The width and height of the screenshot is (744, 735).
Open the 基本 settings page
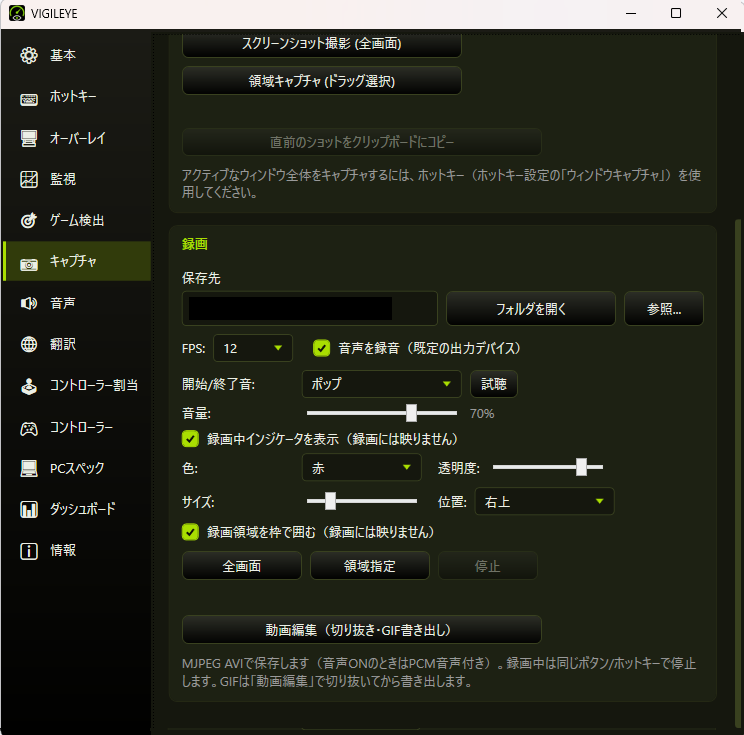(x=77, y=56)
